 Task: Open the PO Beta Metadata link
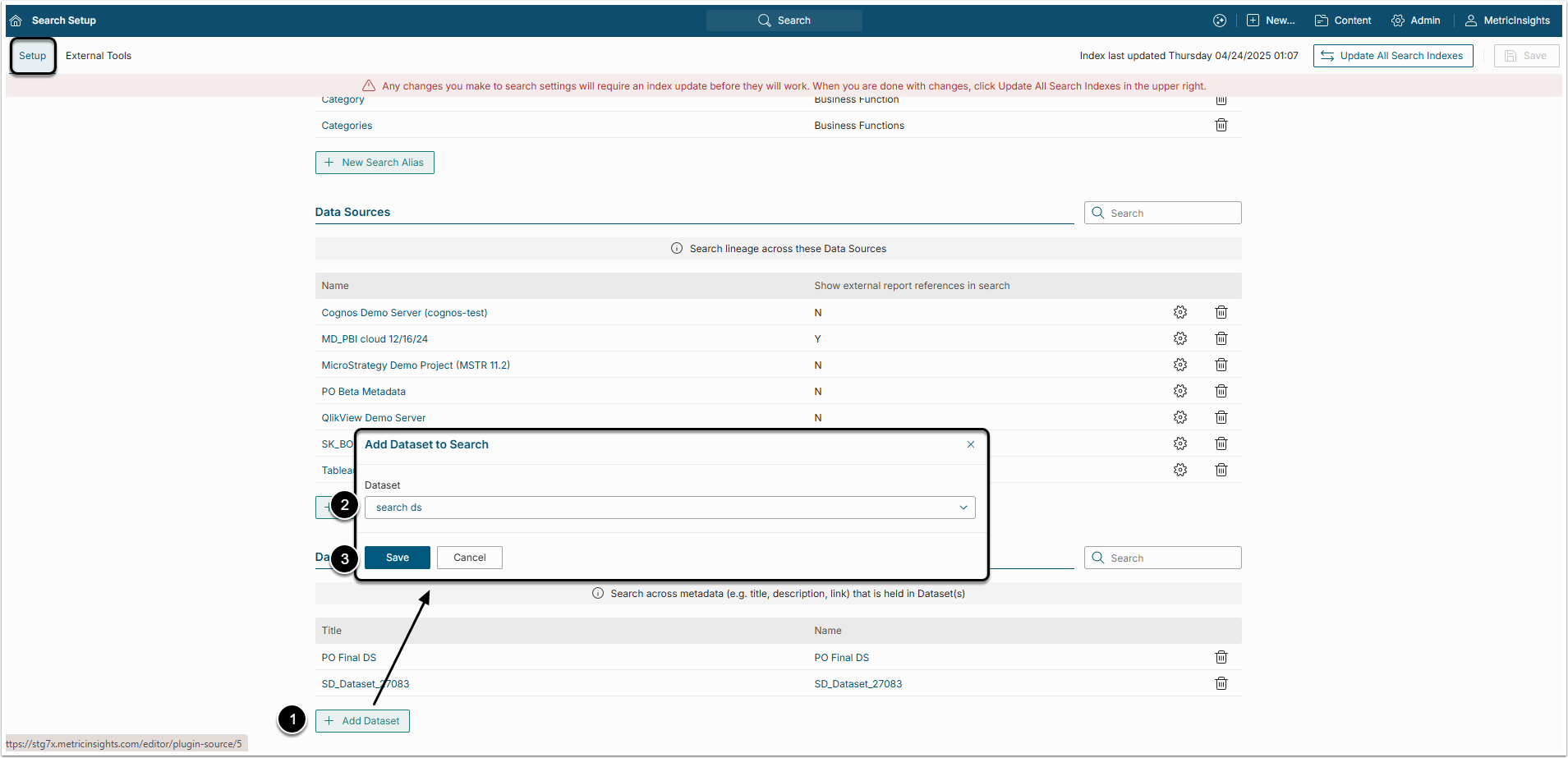pyautogui.click(x=363, y=392)
